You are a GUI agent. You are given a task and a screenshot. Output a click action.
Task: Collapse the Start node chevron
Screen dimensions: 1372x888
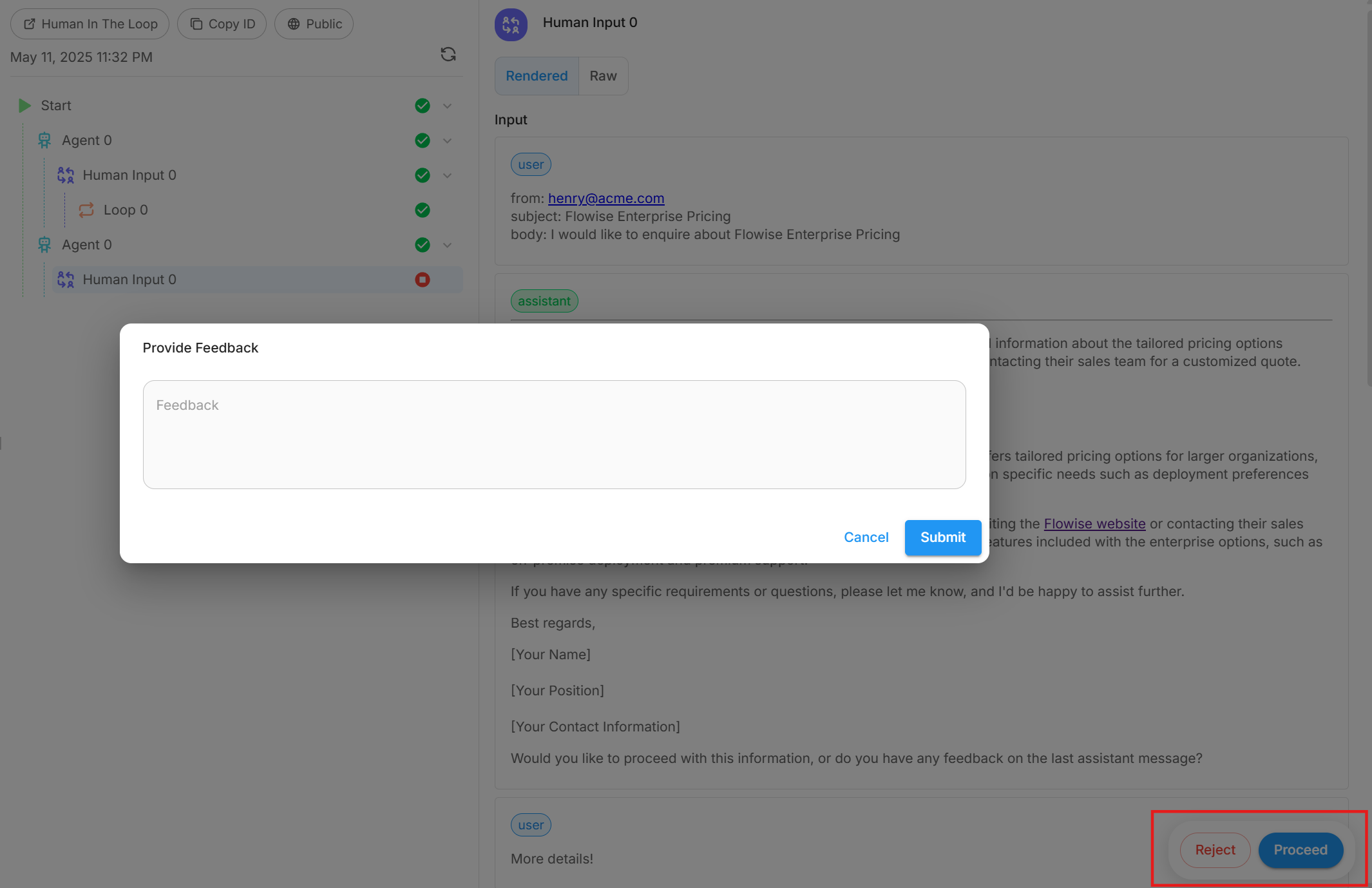448,106
